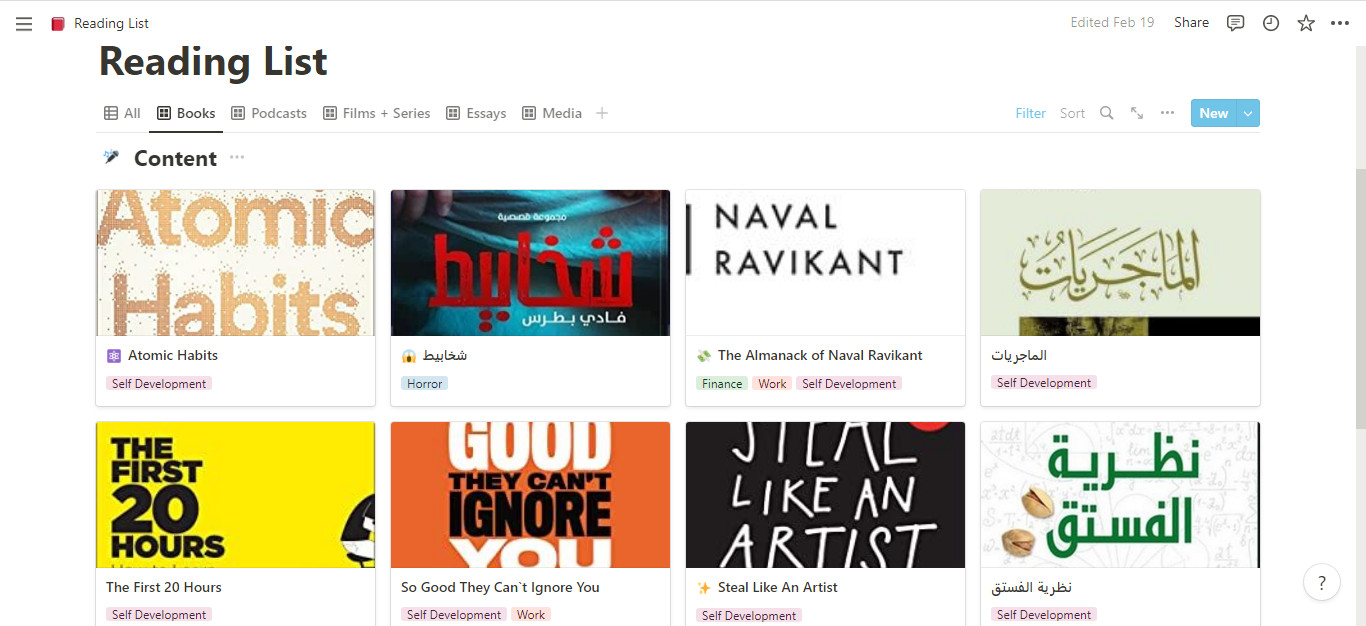Open The First 20 Hours cover
This screenshot has height=626, width=1366.
click(x=236, y=495)
